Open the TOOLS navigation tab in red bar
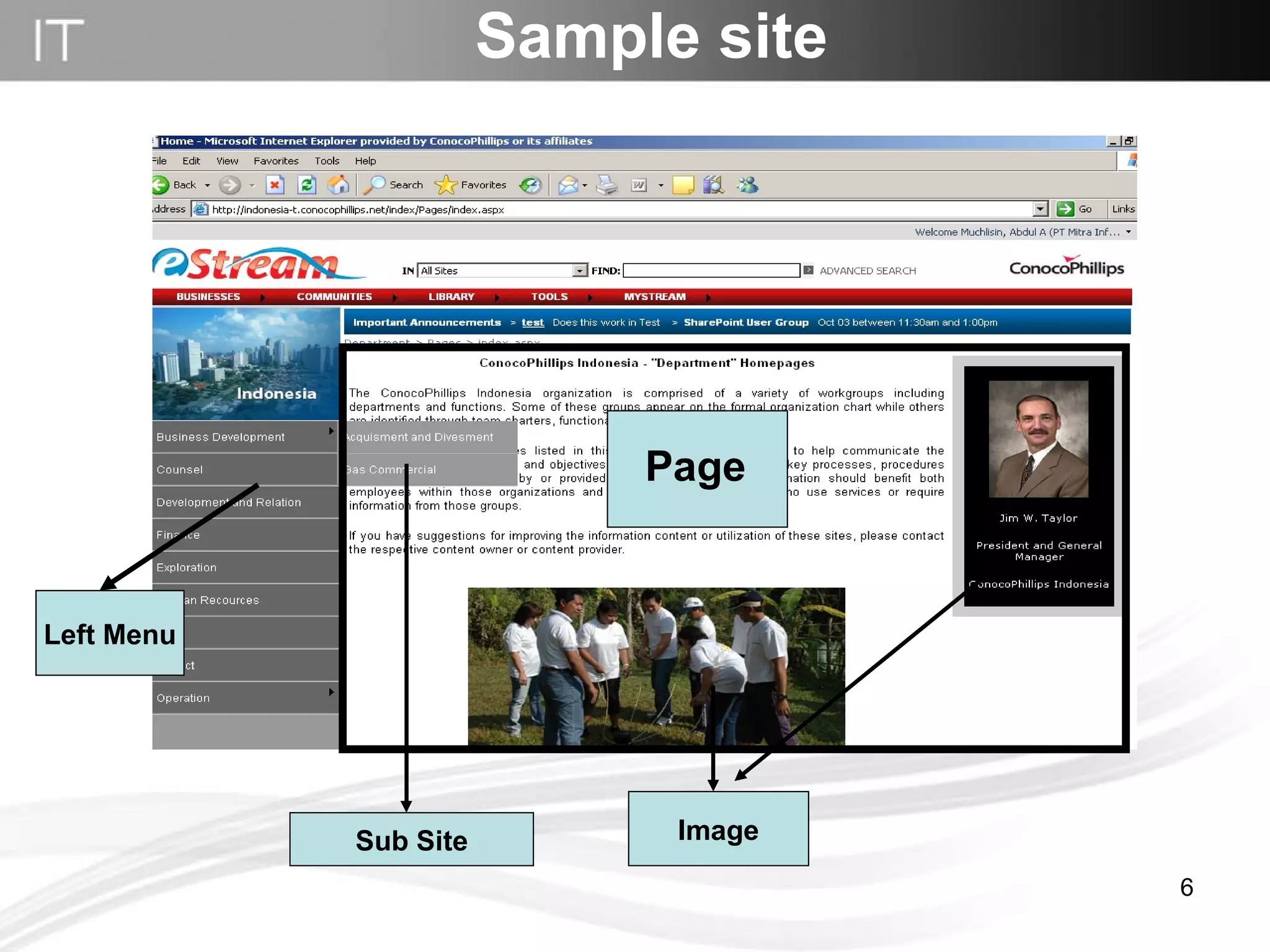This screenshot has height=952, width=1270. tap(549, 297)
